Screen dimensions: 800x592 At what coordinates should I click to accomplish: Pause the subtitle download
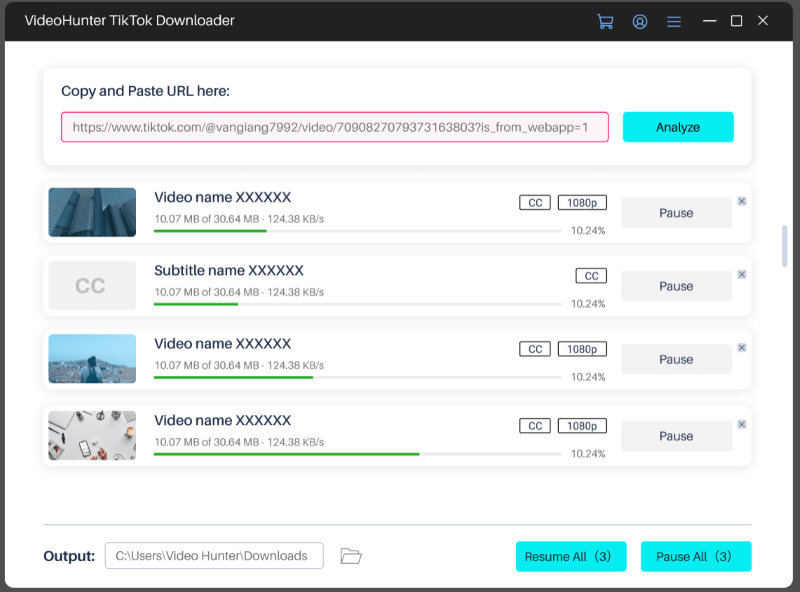[676, 286]
